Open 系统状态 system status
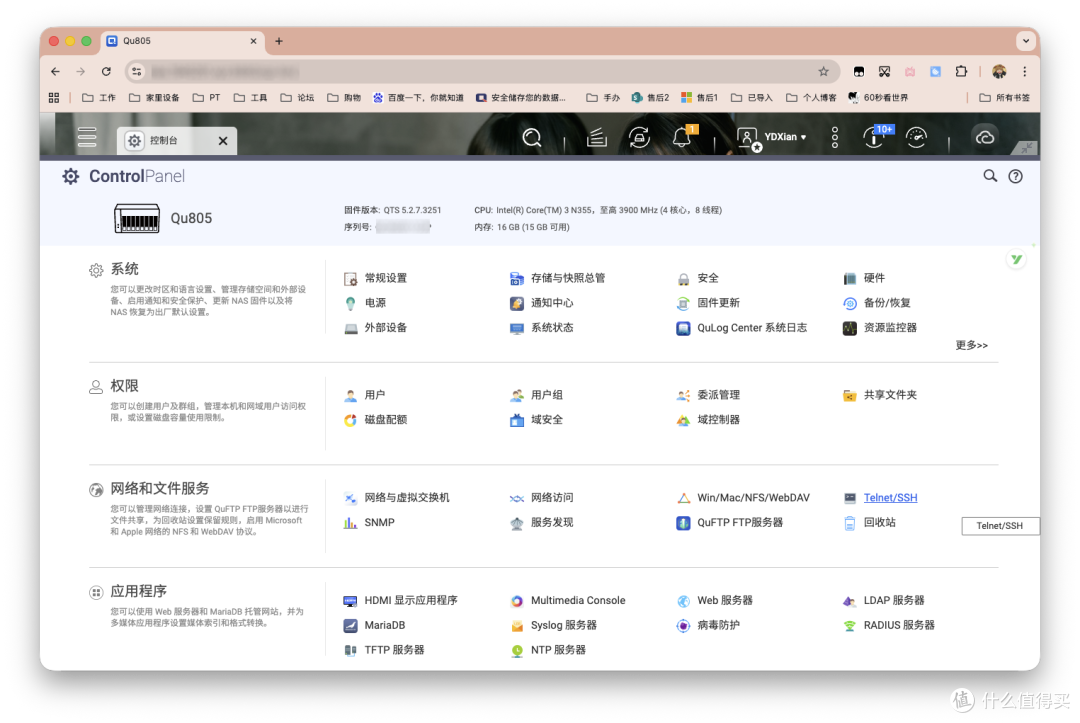 [x=541, y=328]
